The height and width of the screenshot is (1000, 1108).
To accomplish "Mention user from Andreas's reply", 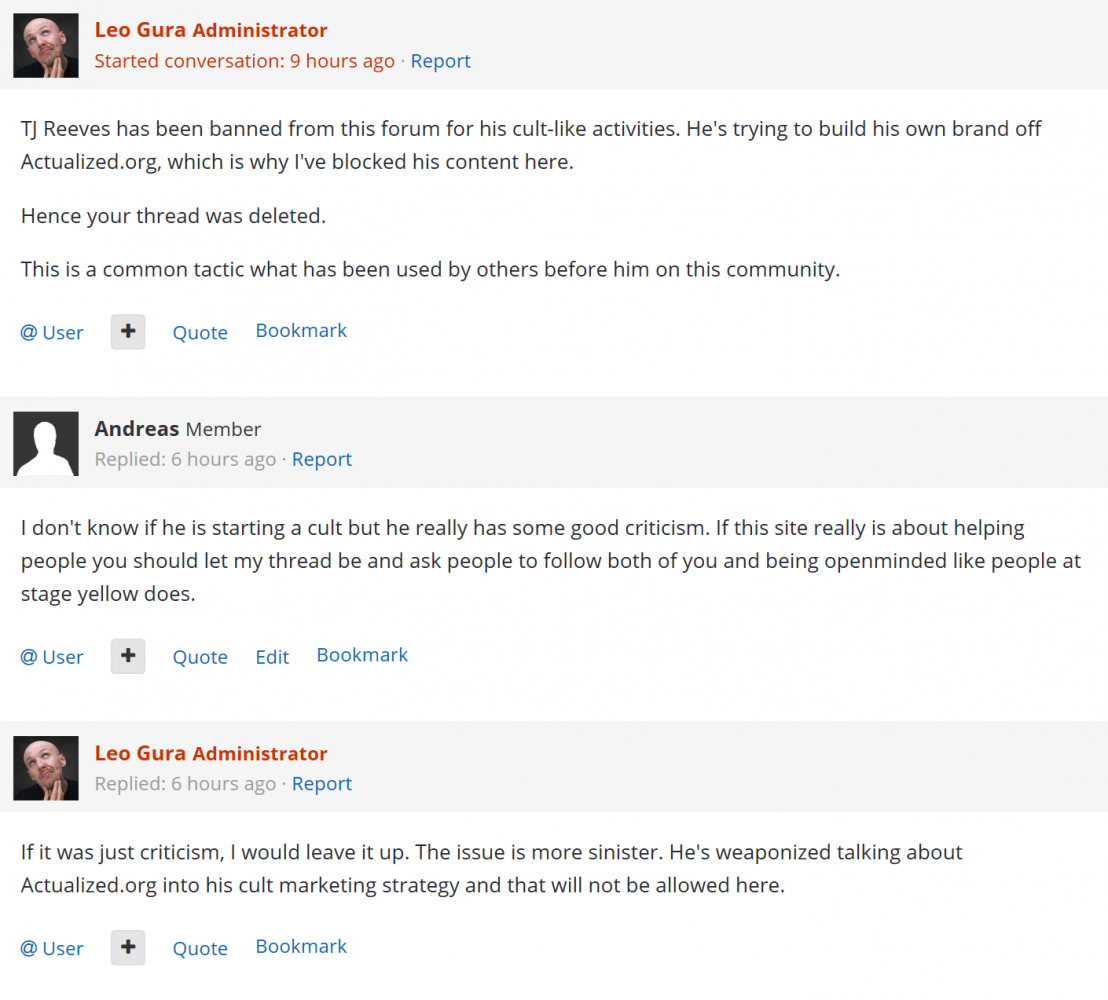I will (x=52, y=657).
